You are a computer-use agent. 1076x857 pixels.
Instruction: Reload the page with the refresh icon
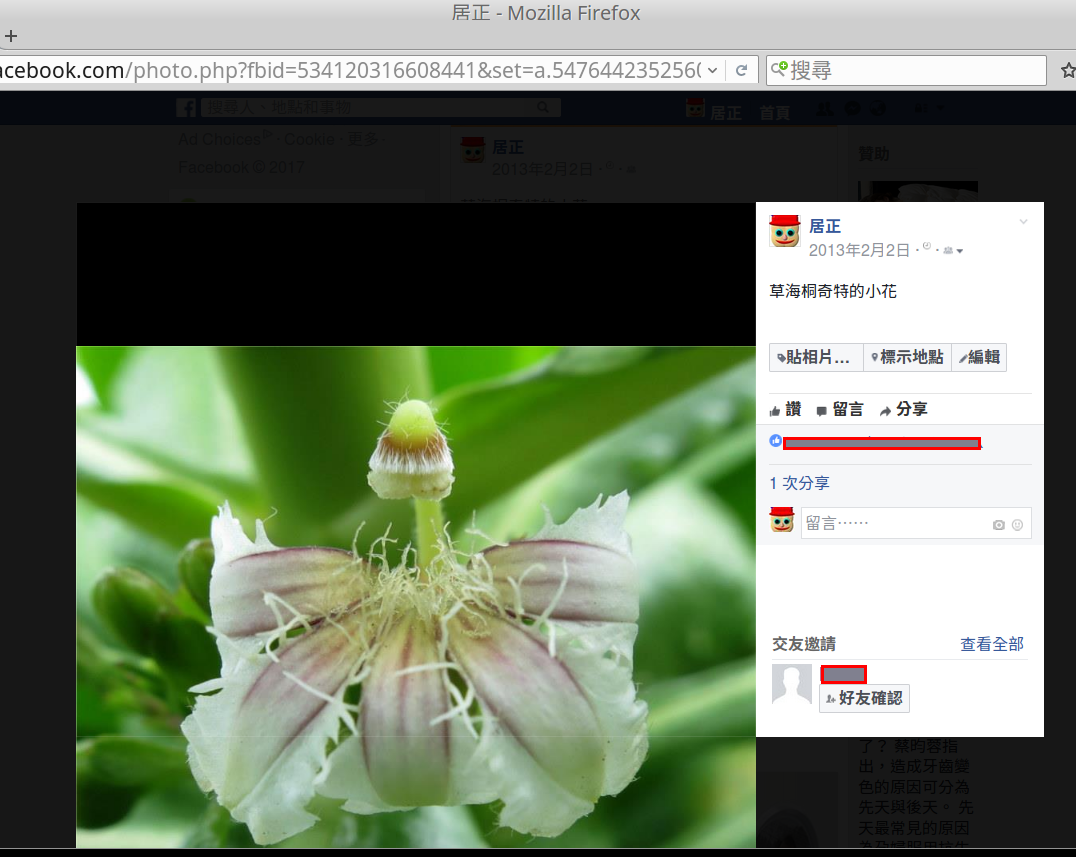click(x=741, y=70)
